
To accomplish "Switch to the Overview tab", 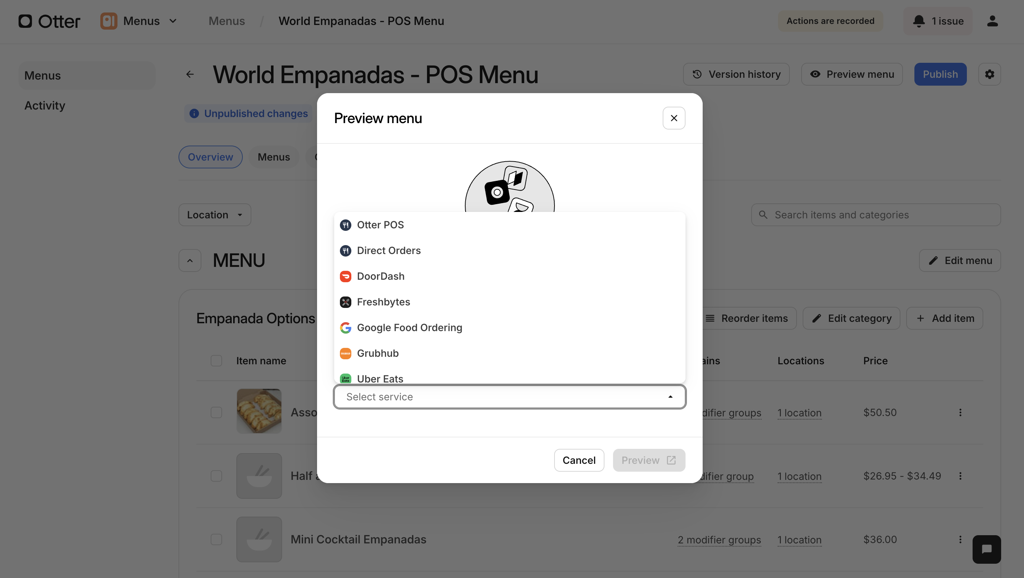I will pos(210,157).
